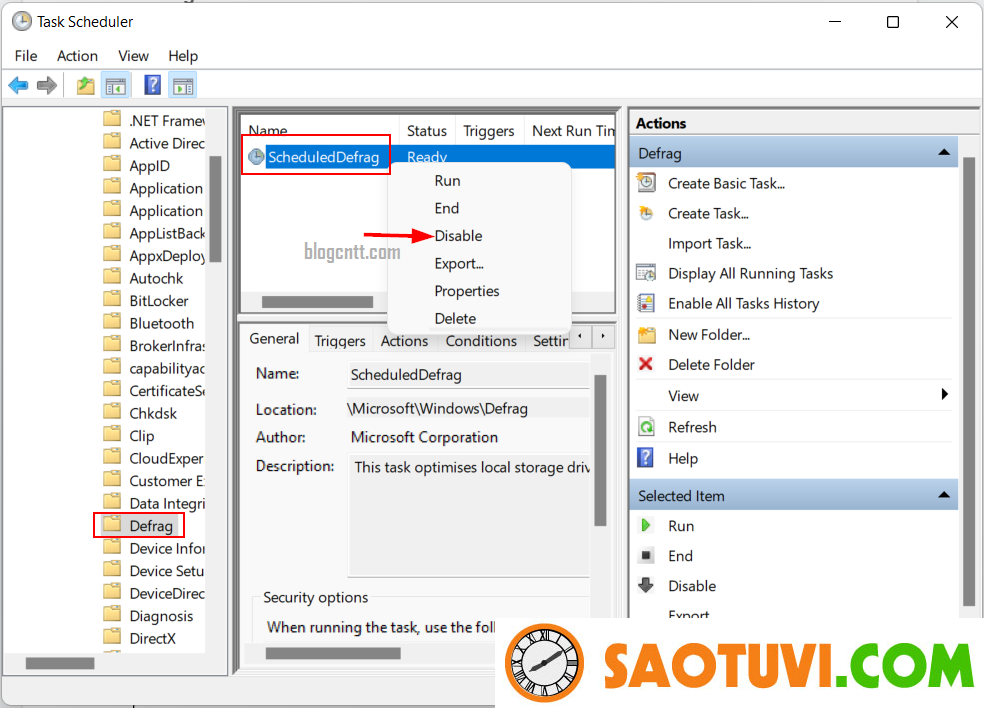The width and height of the screenshot is (984, 708).
Task: Expand the View submenu in Actions pane
Action: (944, 396)
